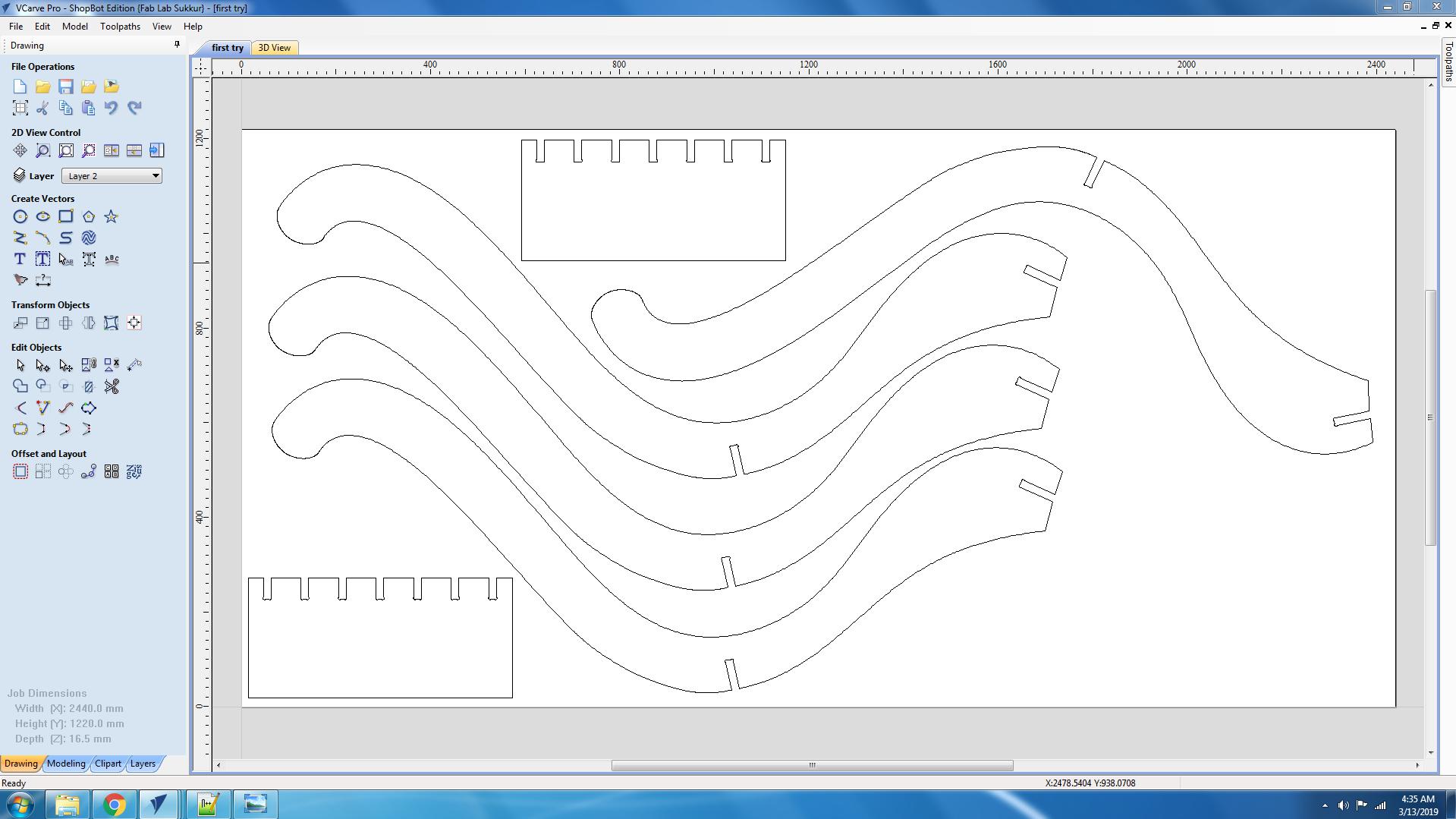Select the Draw Star tool

pos(112,217)
